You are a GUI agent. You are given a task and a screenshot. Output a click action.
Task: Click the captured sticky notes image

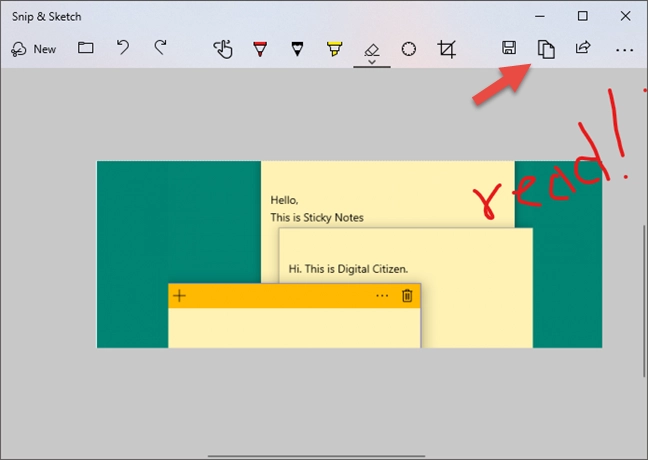(349, 254)
